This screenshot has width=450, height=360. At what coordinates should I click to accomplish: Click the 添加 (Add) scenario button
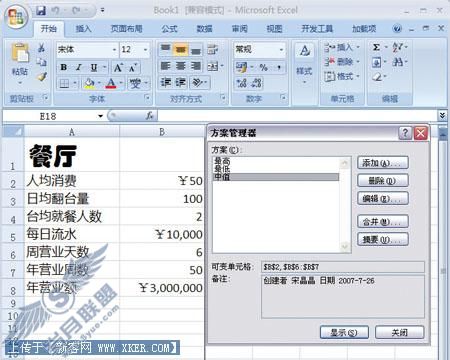[x=383, y=163]
